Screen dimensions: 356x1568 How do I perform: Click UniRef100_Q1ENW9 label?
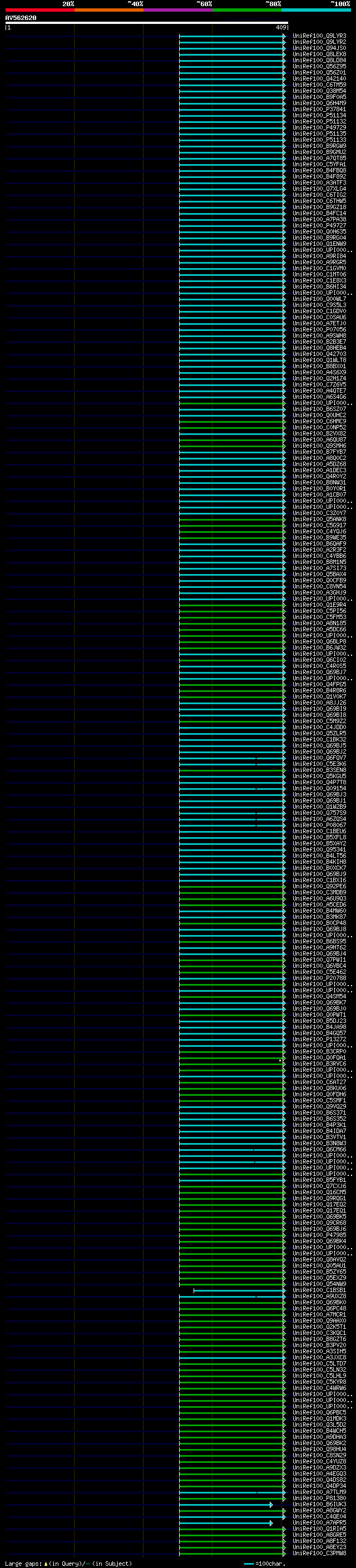(319, 244)
